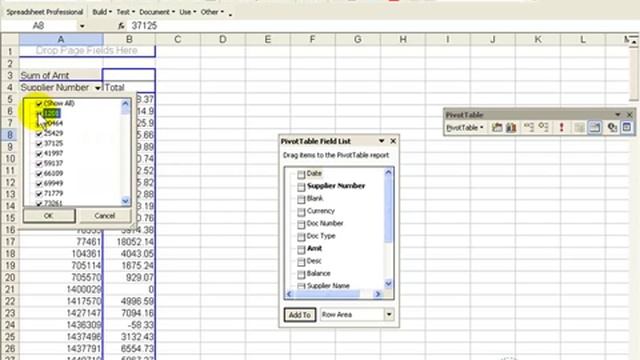Click Add To button in Field List
640x360 pixels.
(x=300, y=315)
